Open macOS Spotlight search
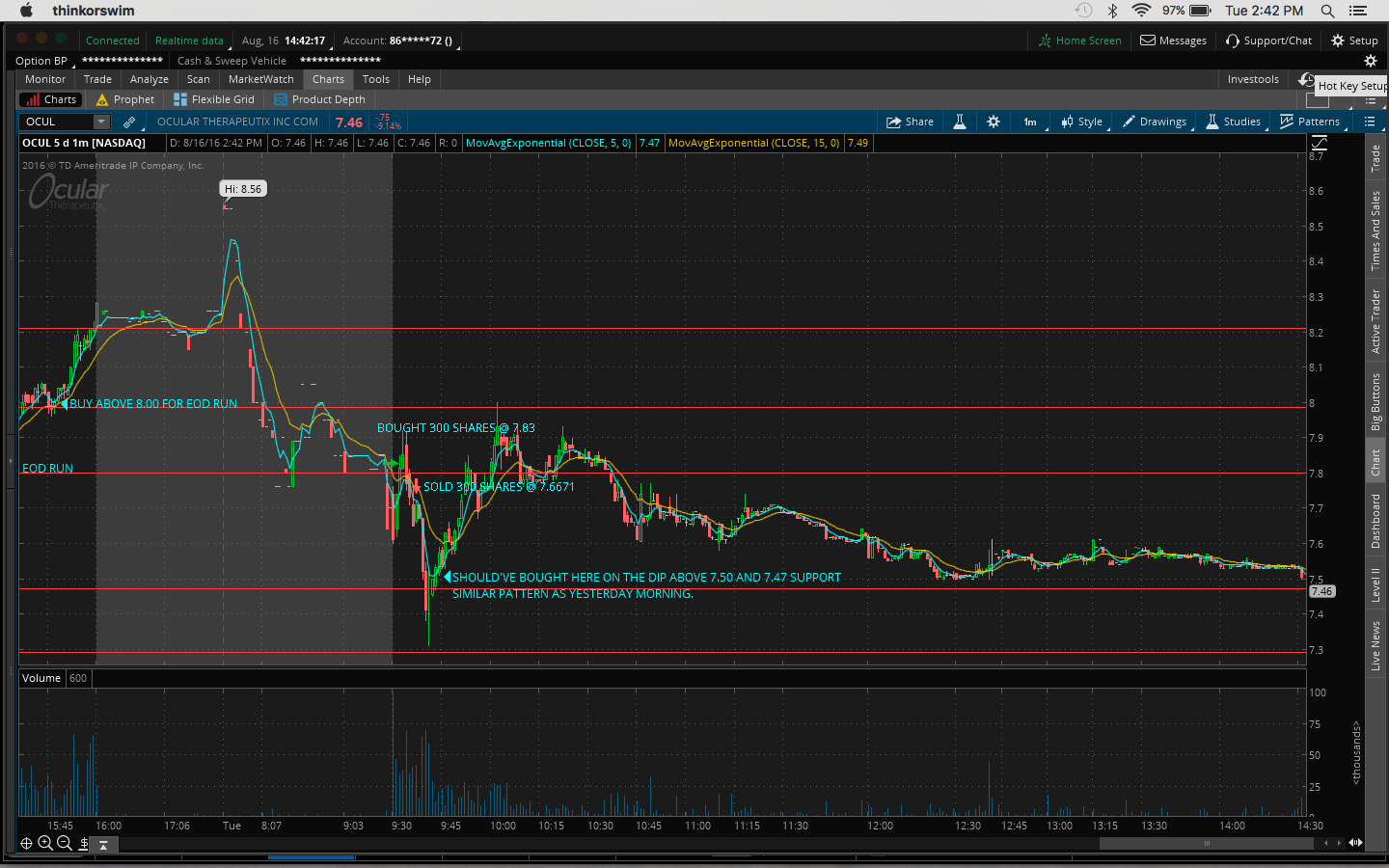 point(1327,11)
